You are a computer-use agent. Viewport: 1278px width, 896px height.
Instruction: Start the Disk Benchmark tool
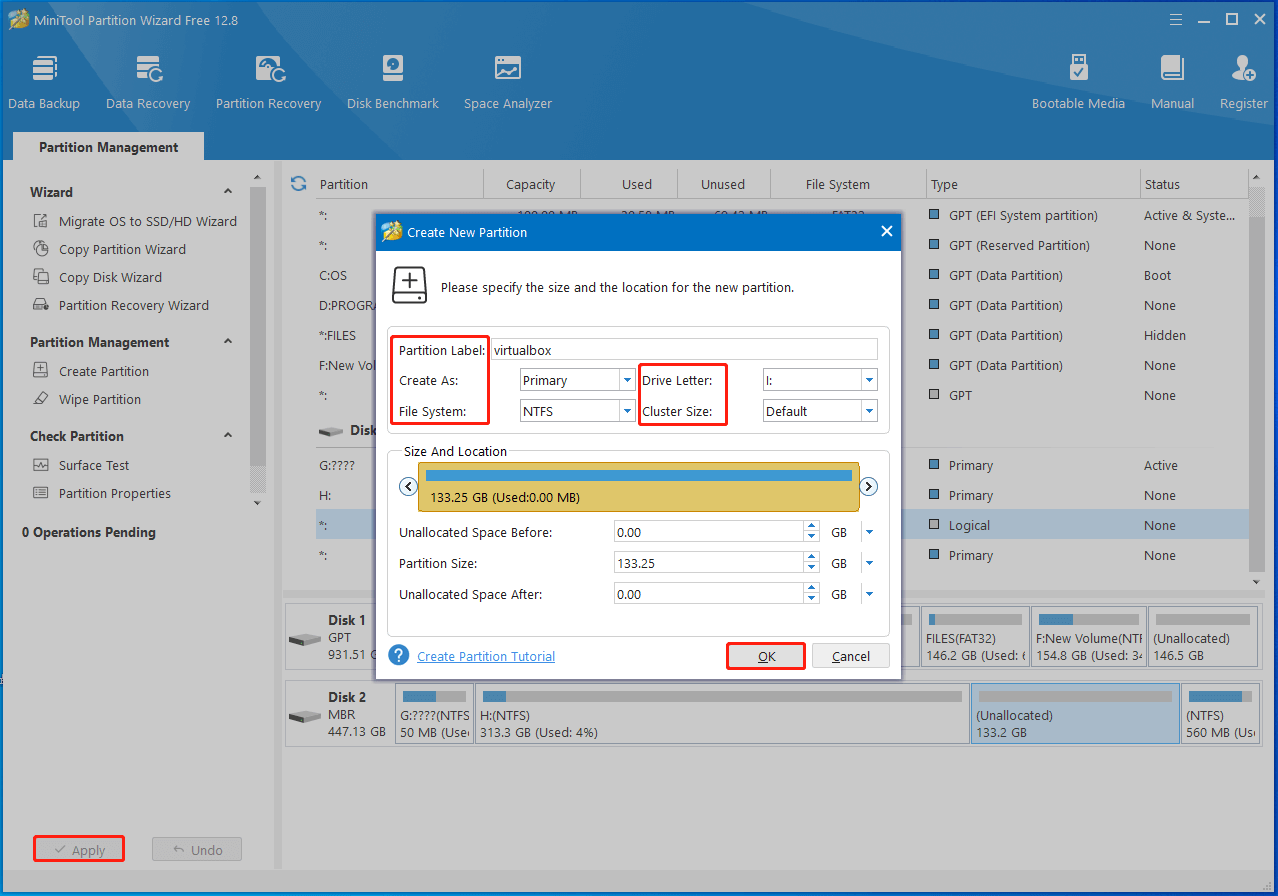pyautogui.click(x=392, y=82)
